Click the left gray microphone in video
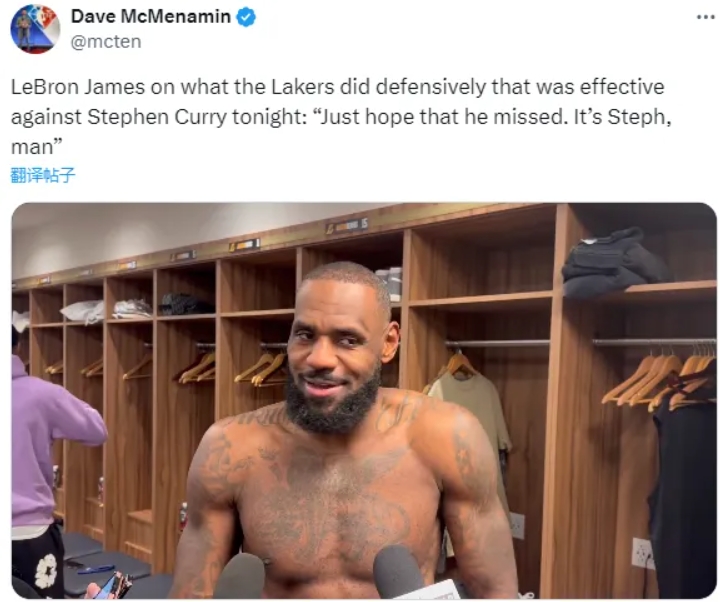 (240, 576)
